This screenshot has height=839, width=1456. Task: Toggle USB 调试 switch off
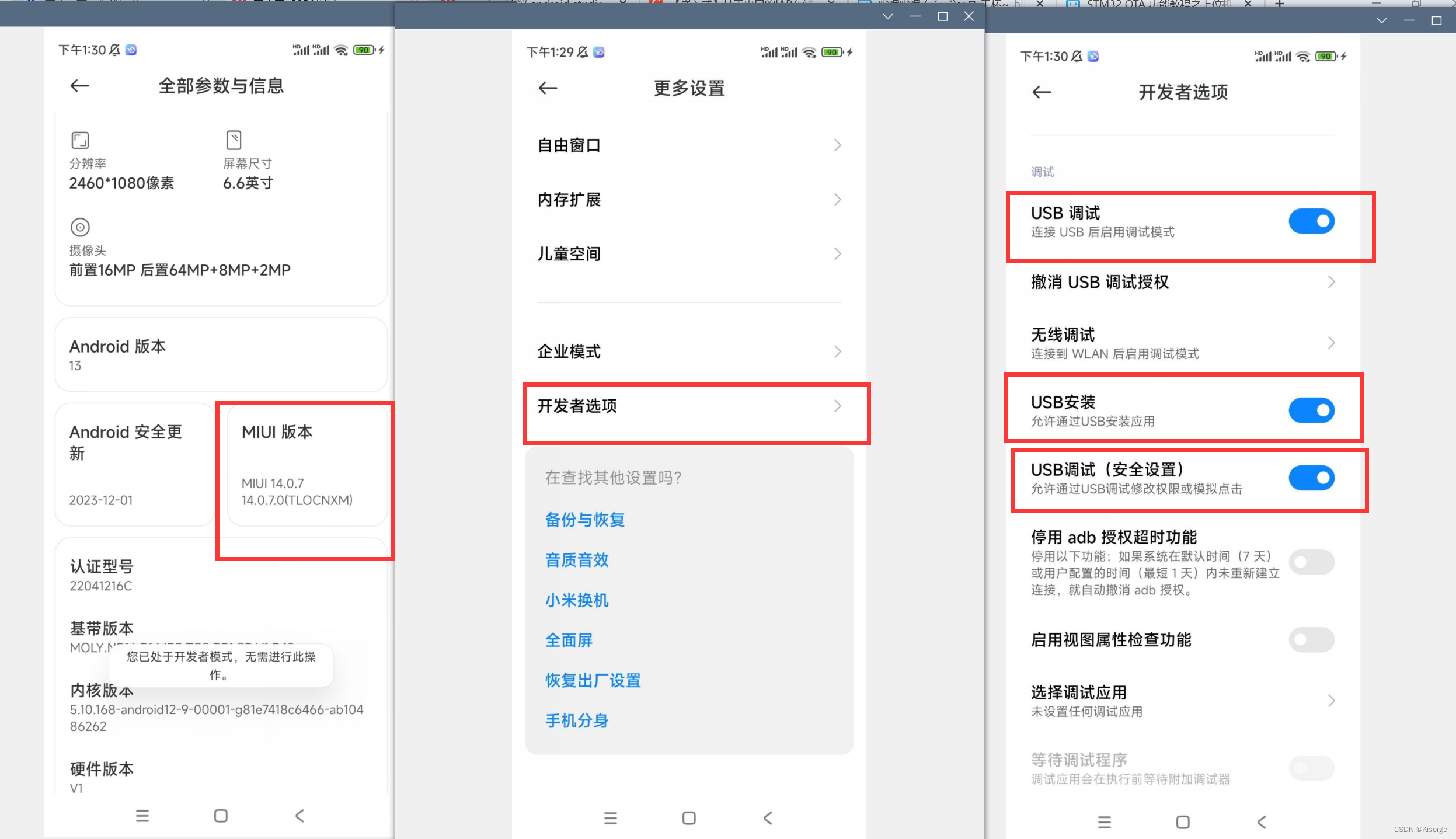[1311, 221]
